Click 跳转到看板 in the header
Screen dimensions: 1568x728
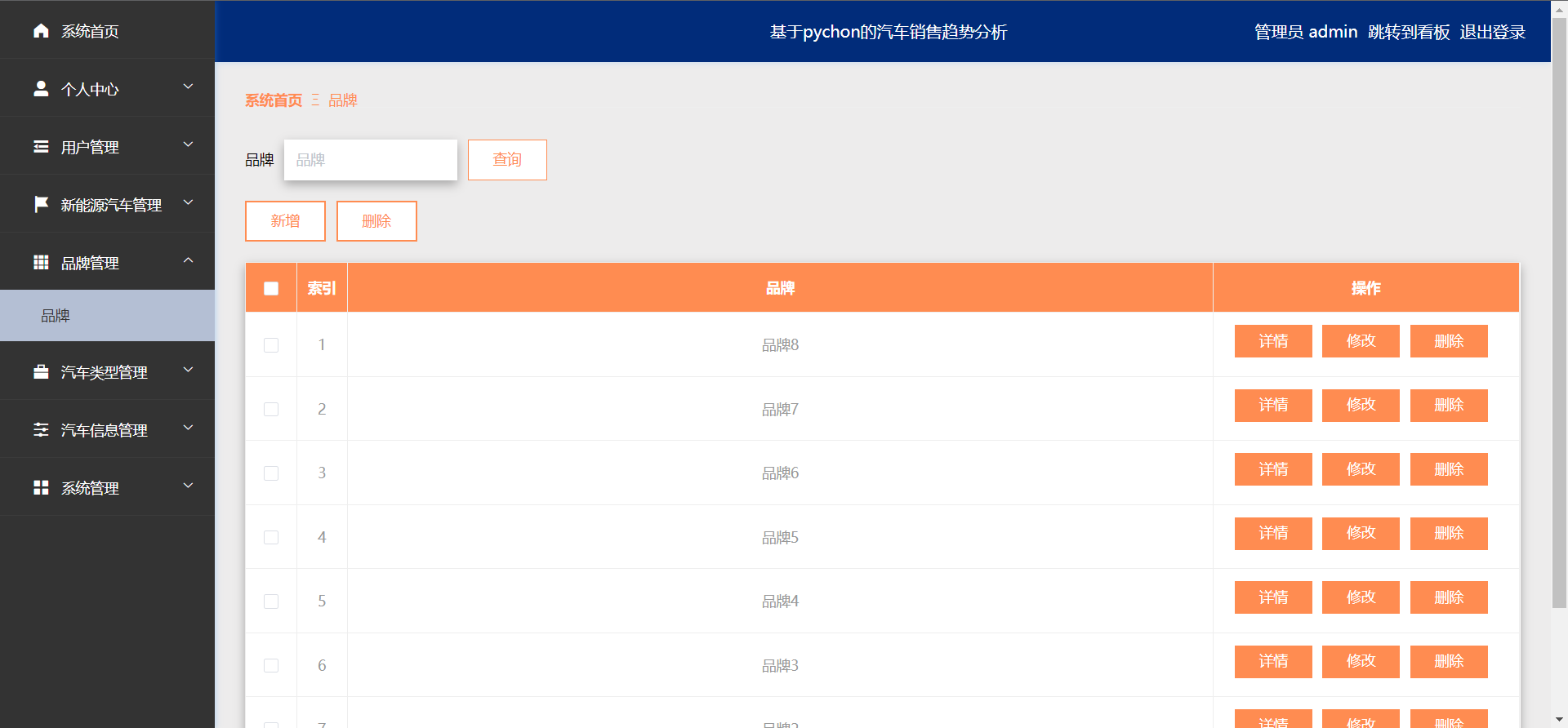click(1409, 32)
